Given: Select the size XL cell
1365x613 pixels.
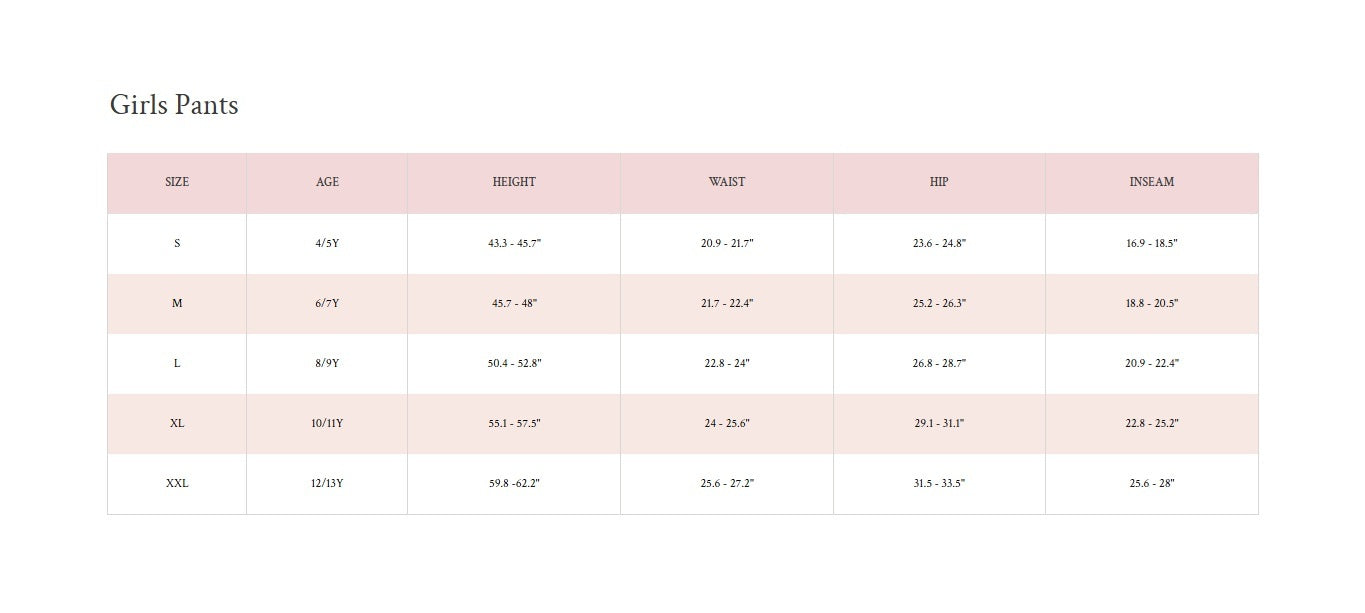Looking at the screenshot, I should click(x=177, y=423).
